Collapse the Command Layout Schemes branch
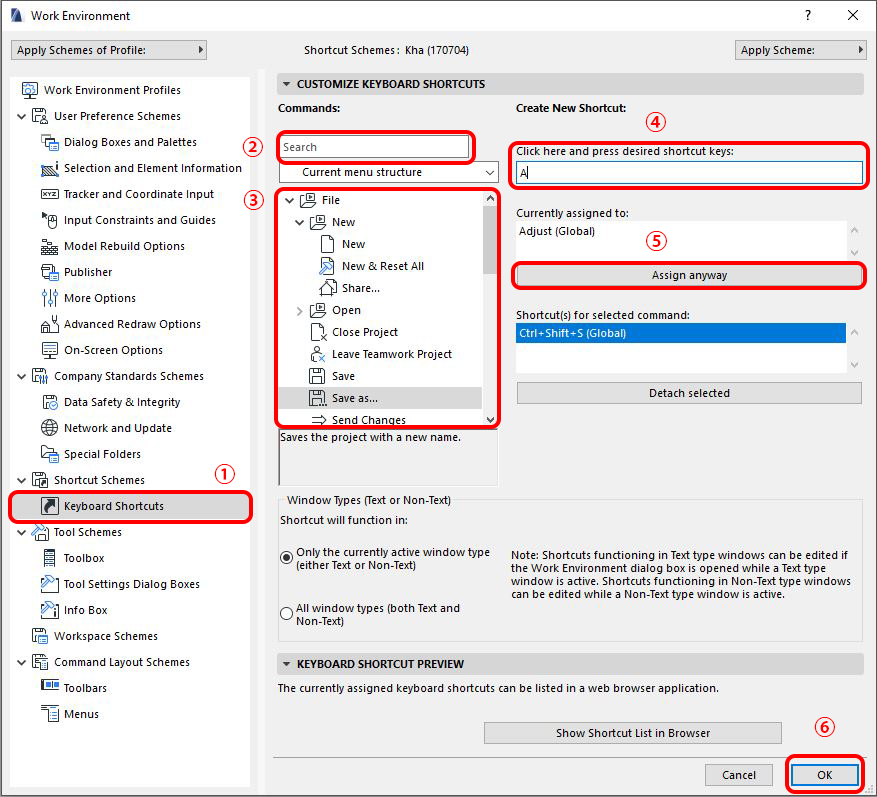Viewport: 877px width, 797px height. 22,663
